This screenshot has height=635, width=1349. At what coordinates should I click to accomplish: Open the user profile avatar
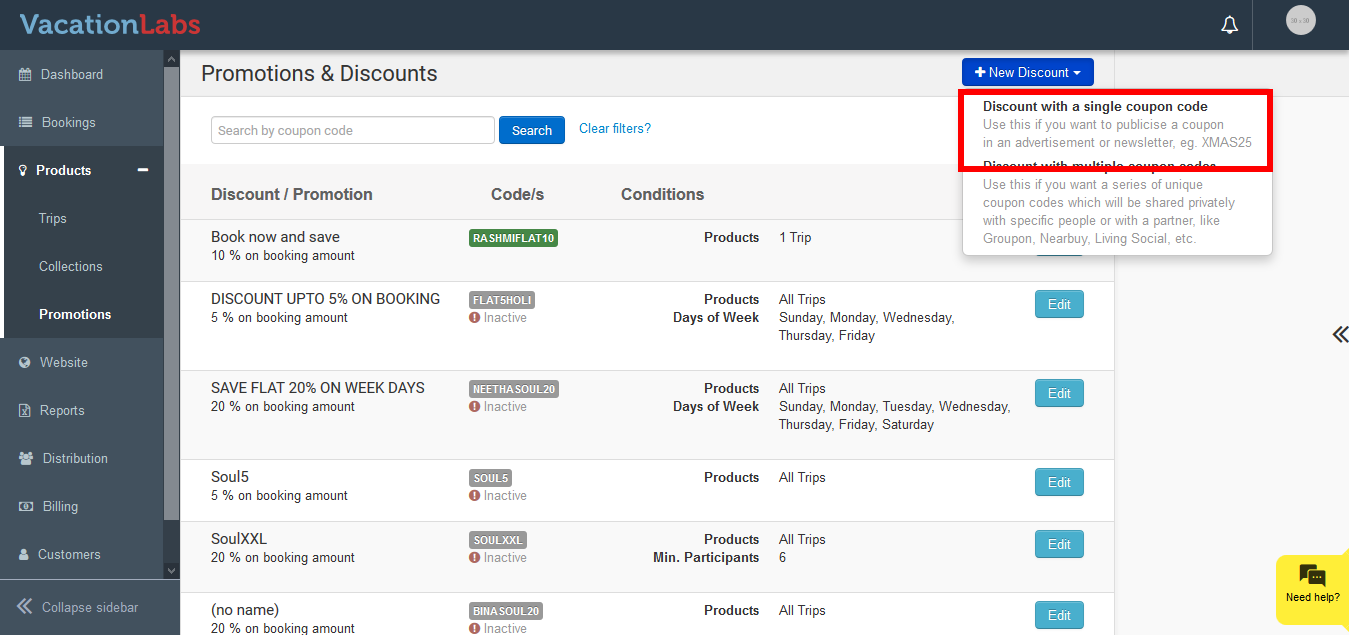click(x=1300, y=21)
